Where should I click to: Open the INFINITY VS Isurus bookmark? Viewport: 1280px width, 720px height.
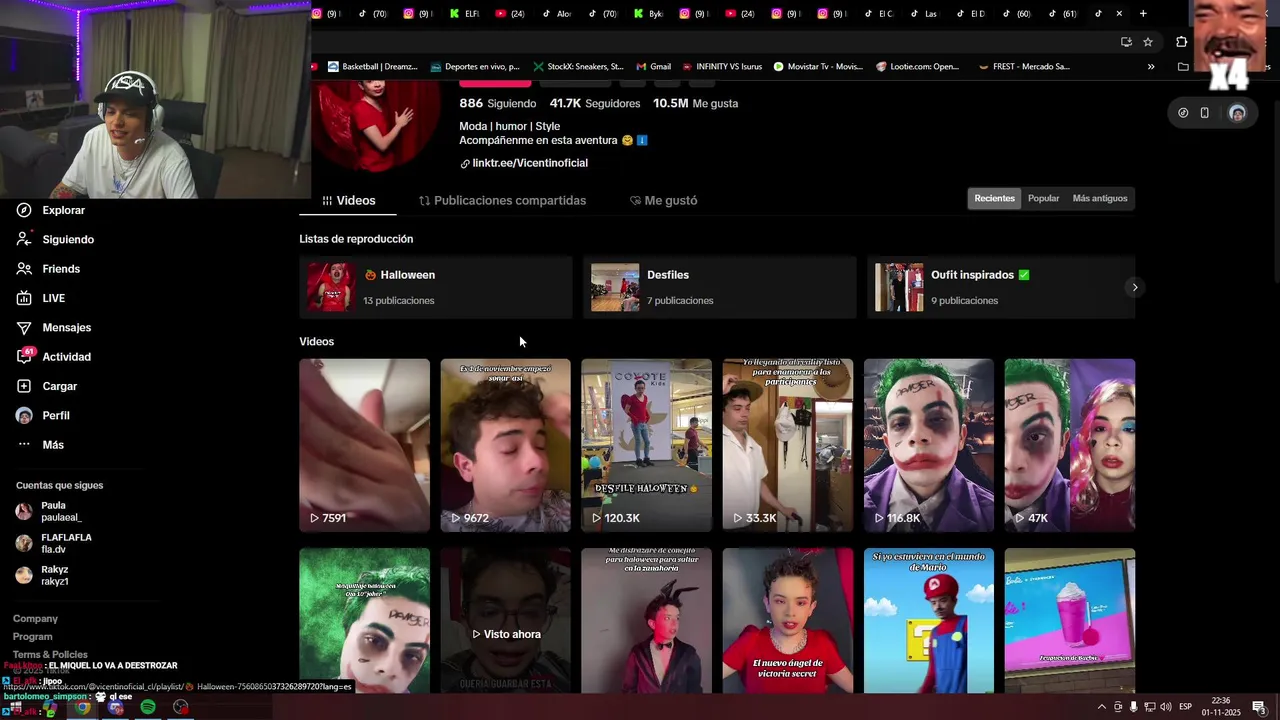(721, 67)
